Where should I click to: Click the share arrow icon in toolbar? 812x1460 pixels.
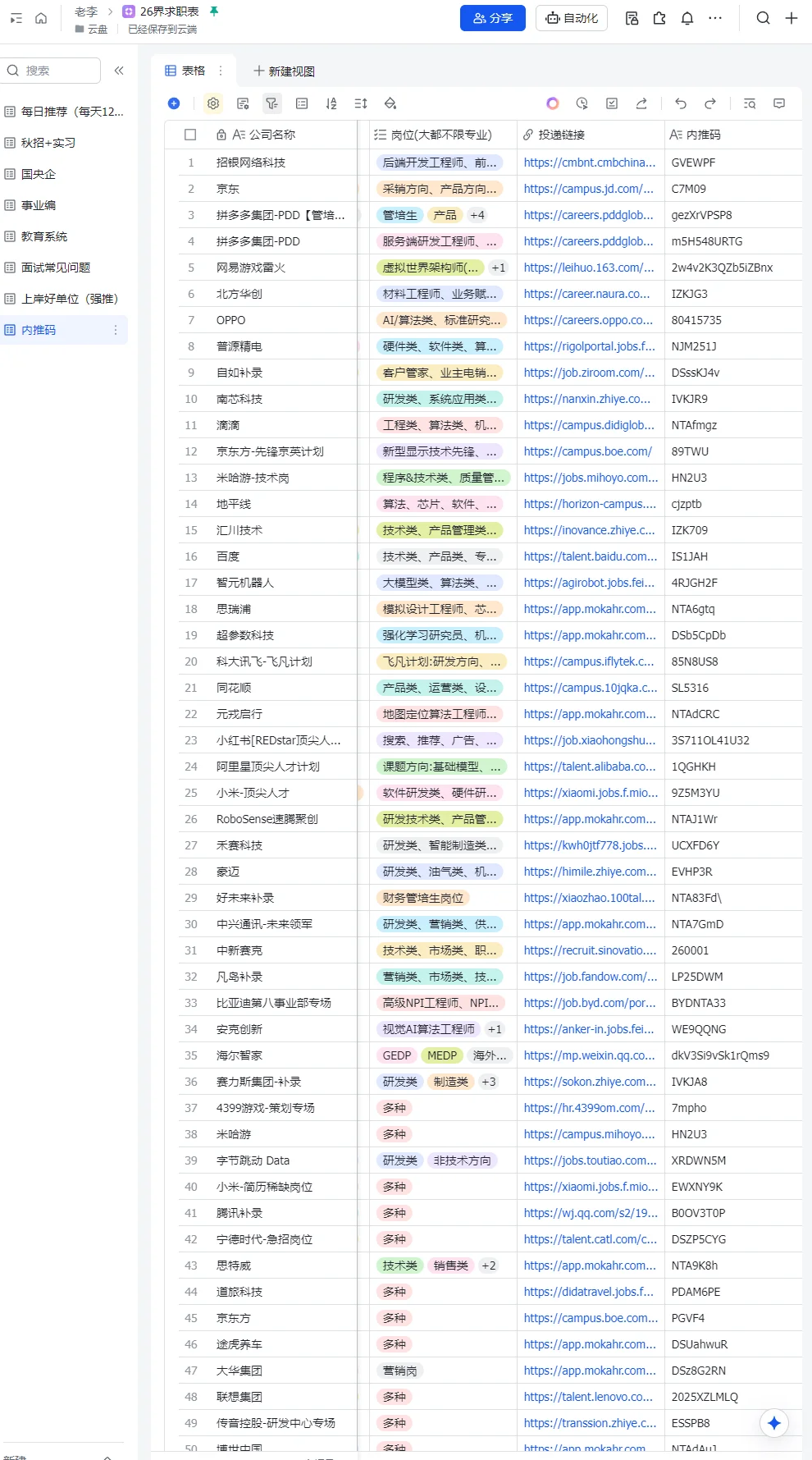point(641,103)
